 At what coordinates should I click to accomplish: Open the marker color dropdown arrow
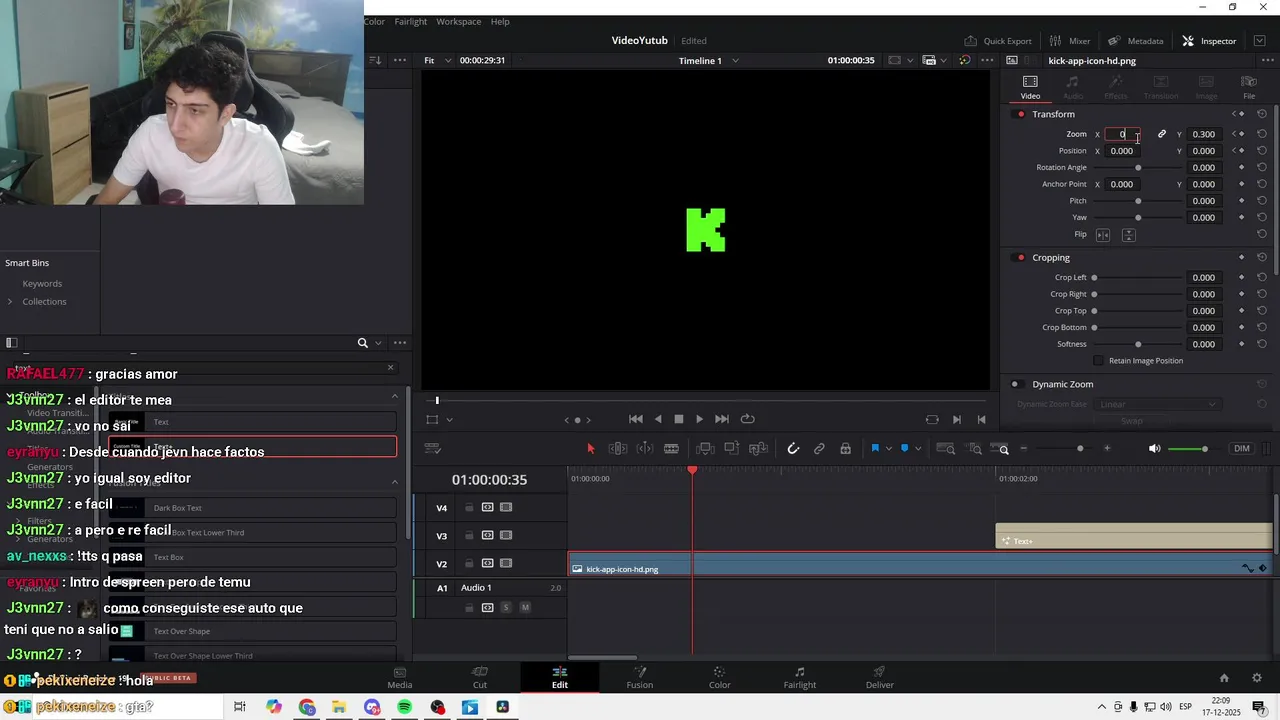click(918, 448)
